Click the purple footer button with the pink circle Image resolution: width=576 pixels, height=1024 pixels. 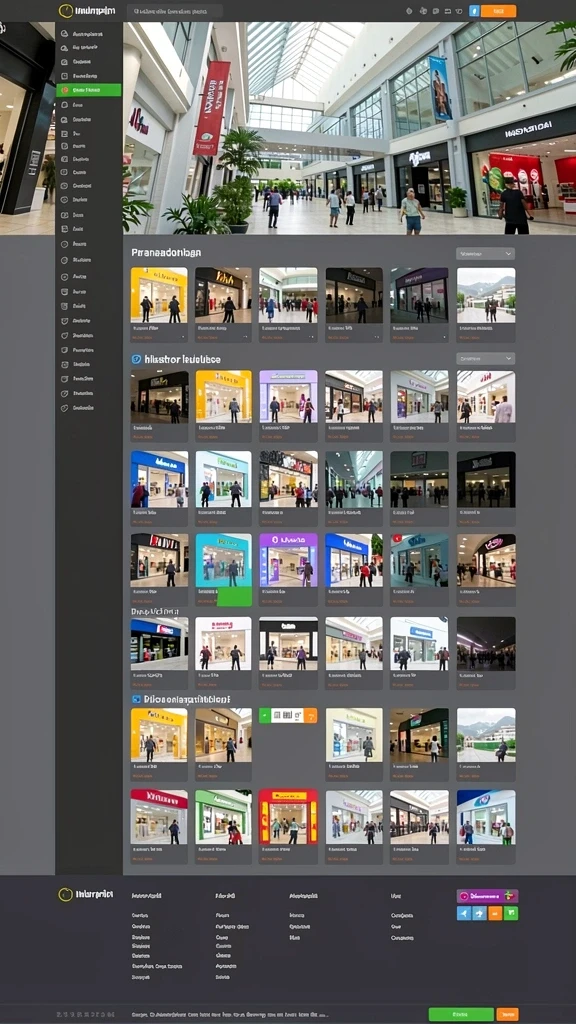coord(487,896)
